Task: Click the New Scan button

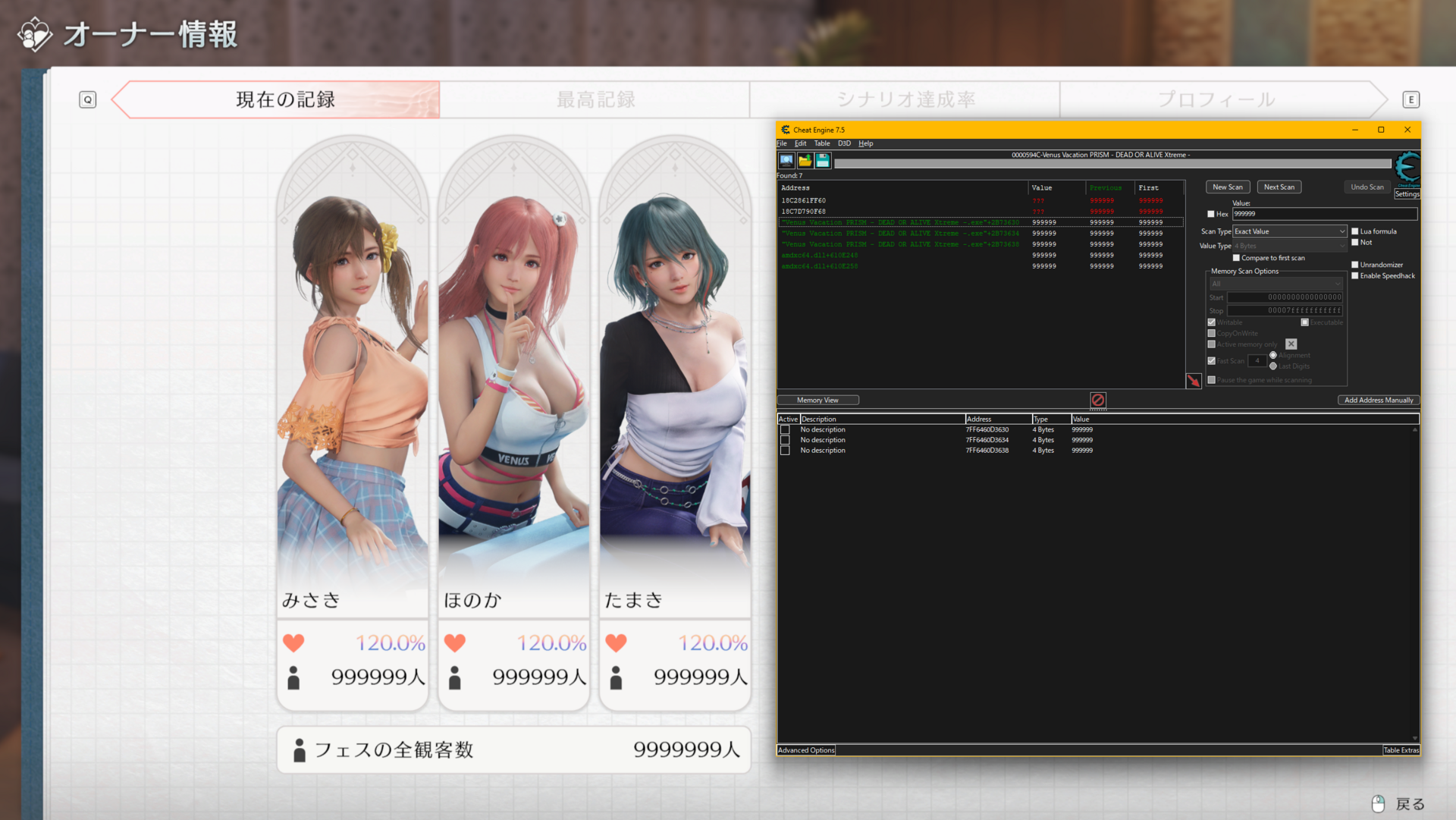Action: point(1228,187)
